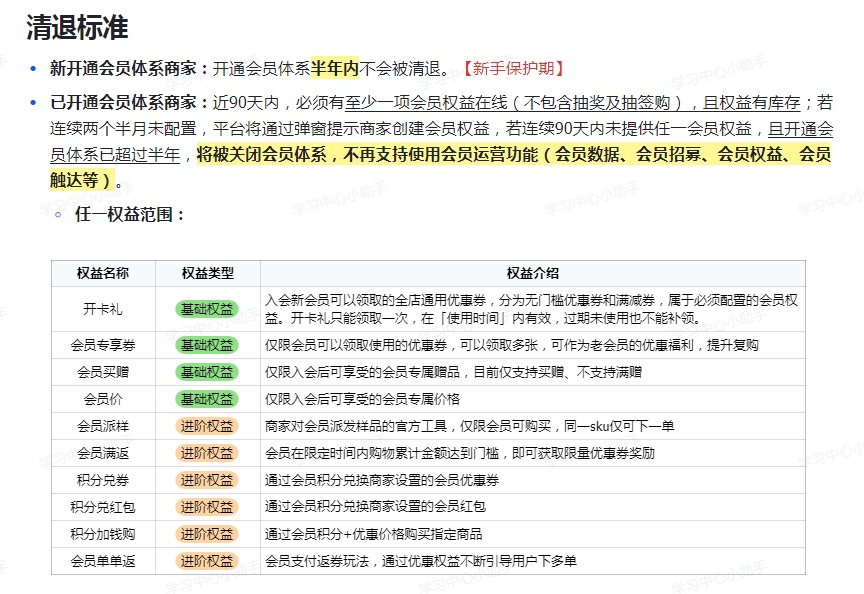
Task: Click the red 【新手保护期】 note
Action: click(x=513, y=68)
